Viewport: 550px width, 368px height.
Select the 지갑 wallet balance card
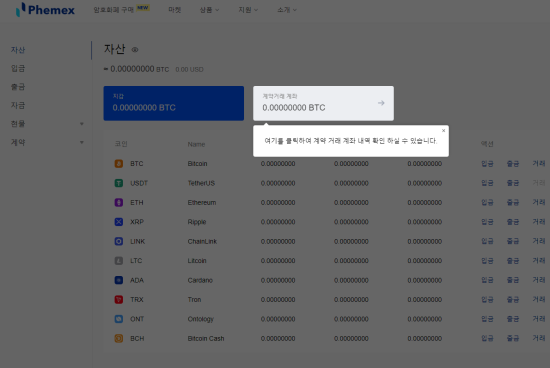pos(174,103)
